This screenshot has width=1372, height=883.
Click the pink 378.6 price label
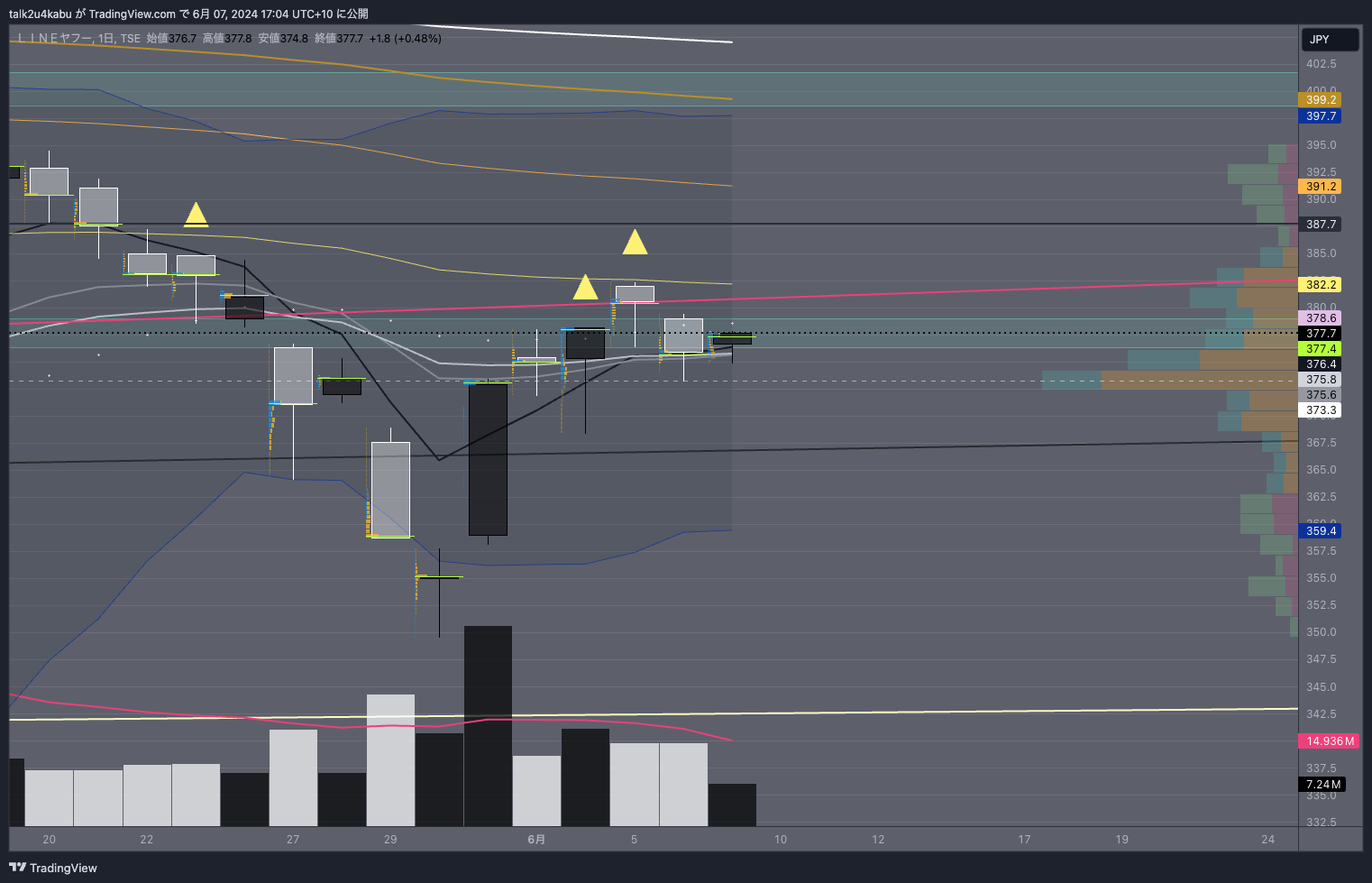1320,318
